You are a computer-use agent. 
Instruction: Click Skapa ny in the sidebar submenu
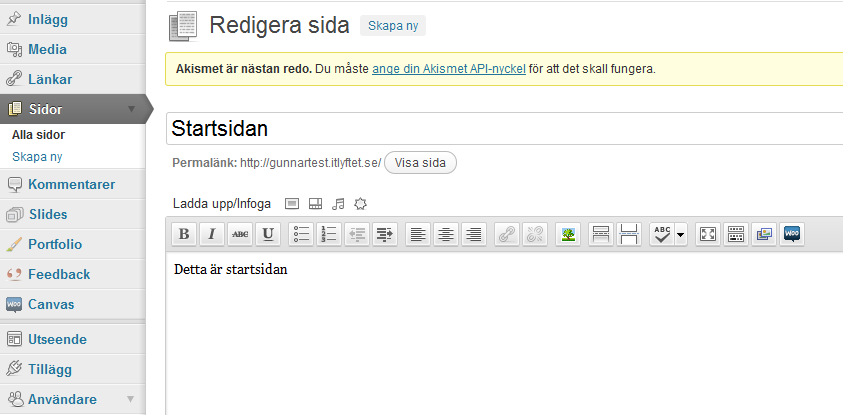coord(37,157)
